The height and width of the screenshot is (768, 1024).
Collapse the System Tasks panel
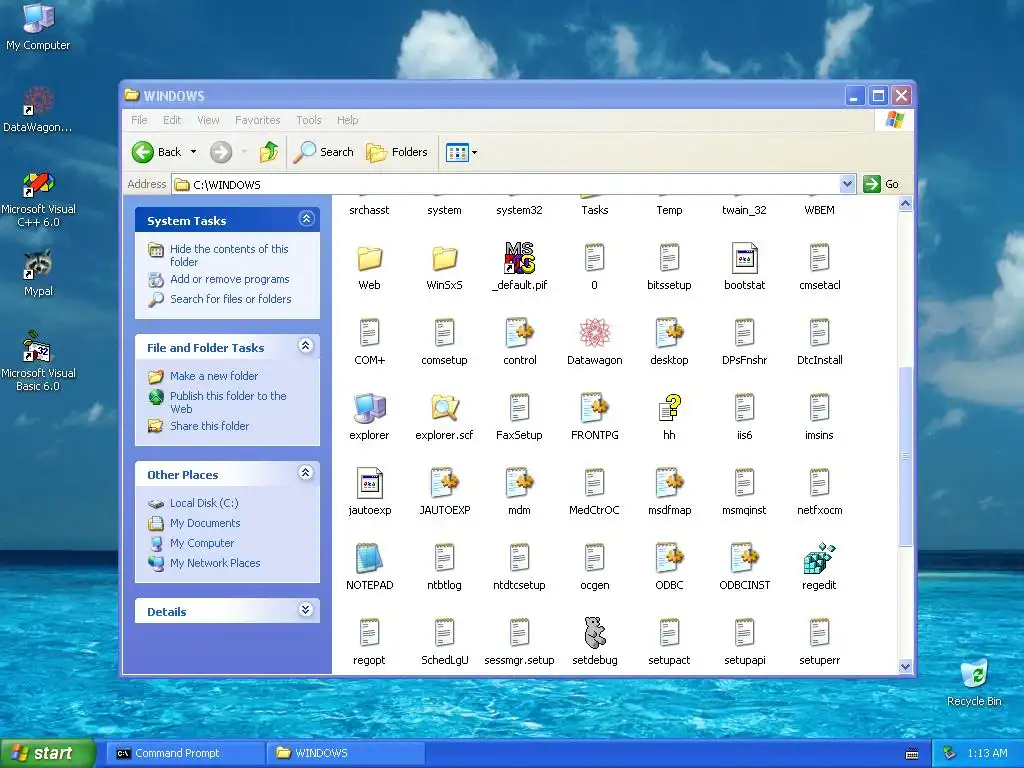coord(306,219)
